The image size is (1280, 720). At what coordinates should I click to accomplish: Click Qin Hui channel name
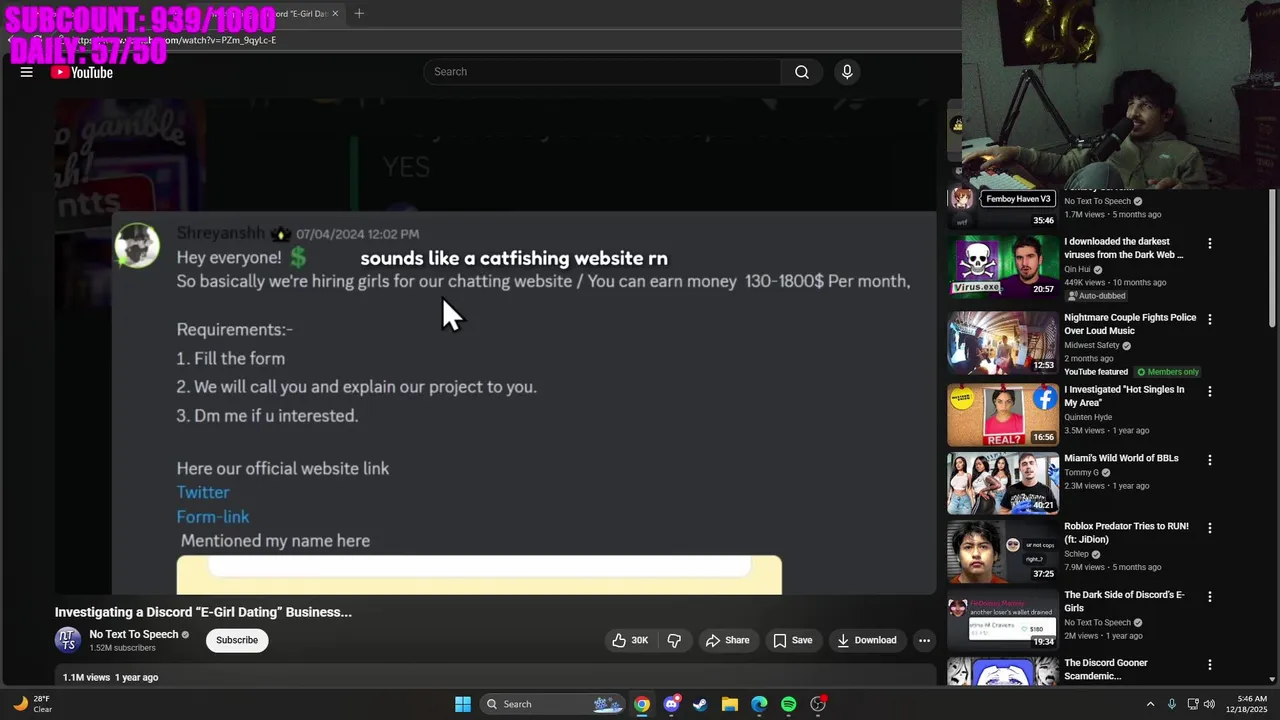pyautogui.click(x=1077, y=269)
